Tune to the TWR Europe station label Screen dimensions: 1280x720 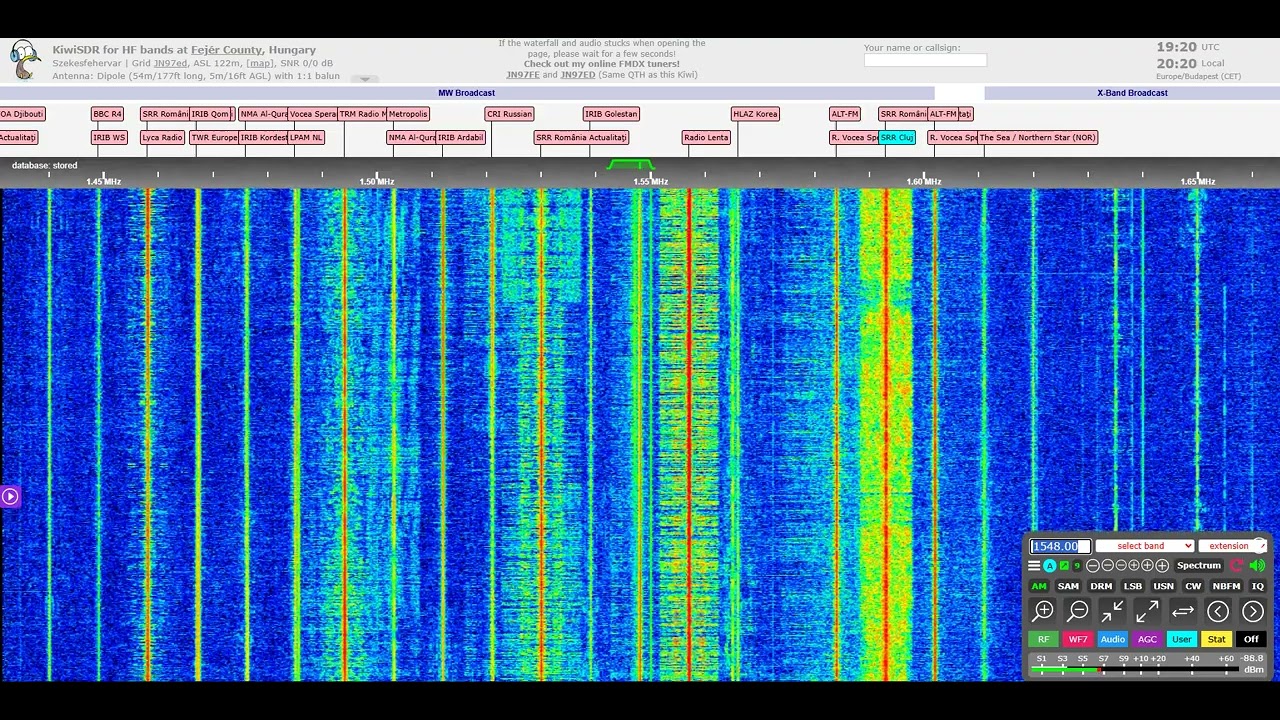tap(214, 138)
